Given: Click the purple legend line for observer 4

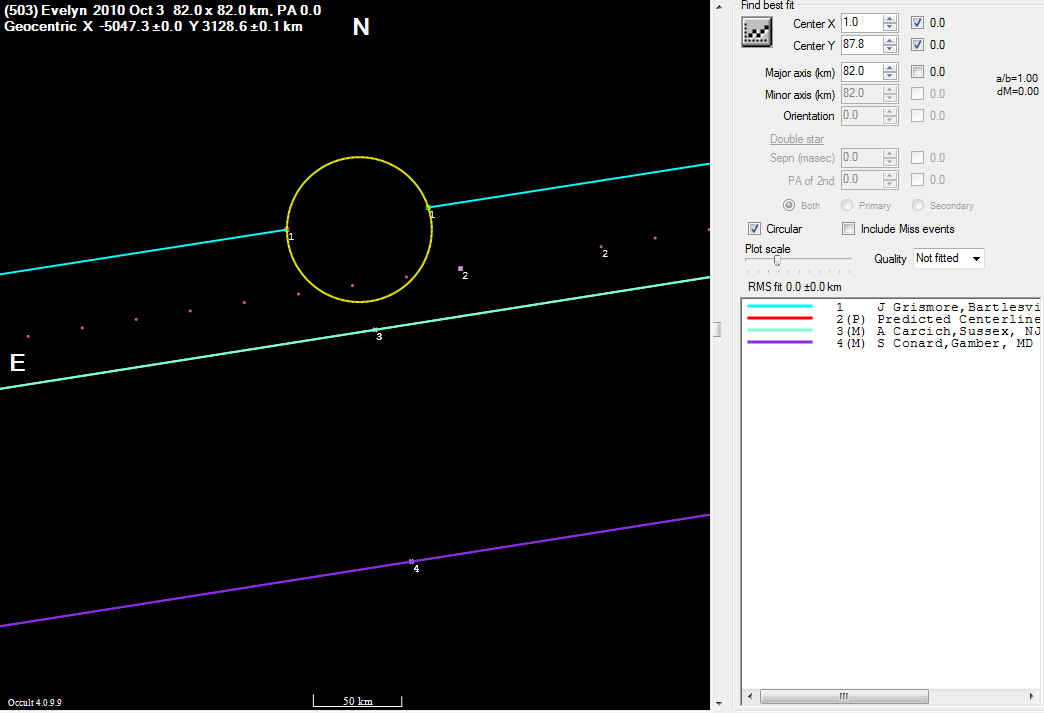Looking at the screenshot, I should [780, 342].
